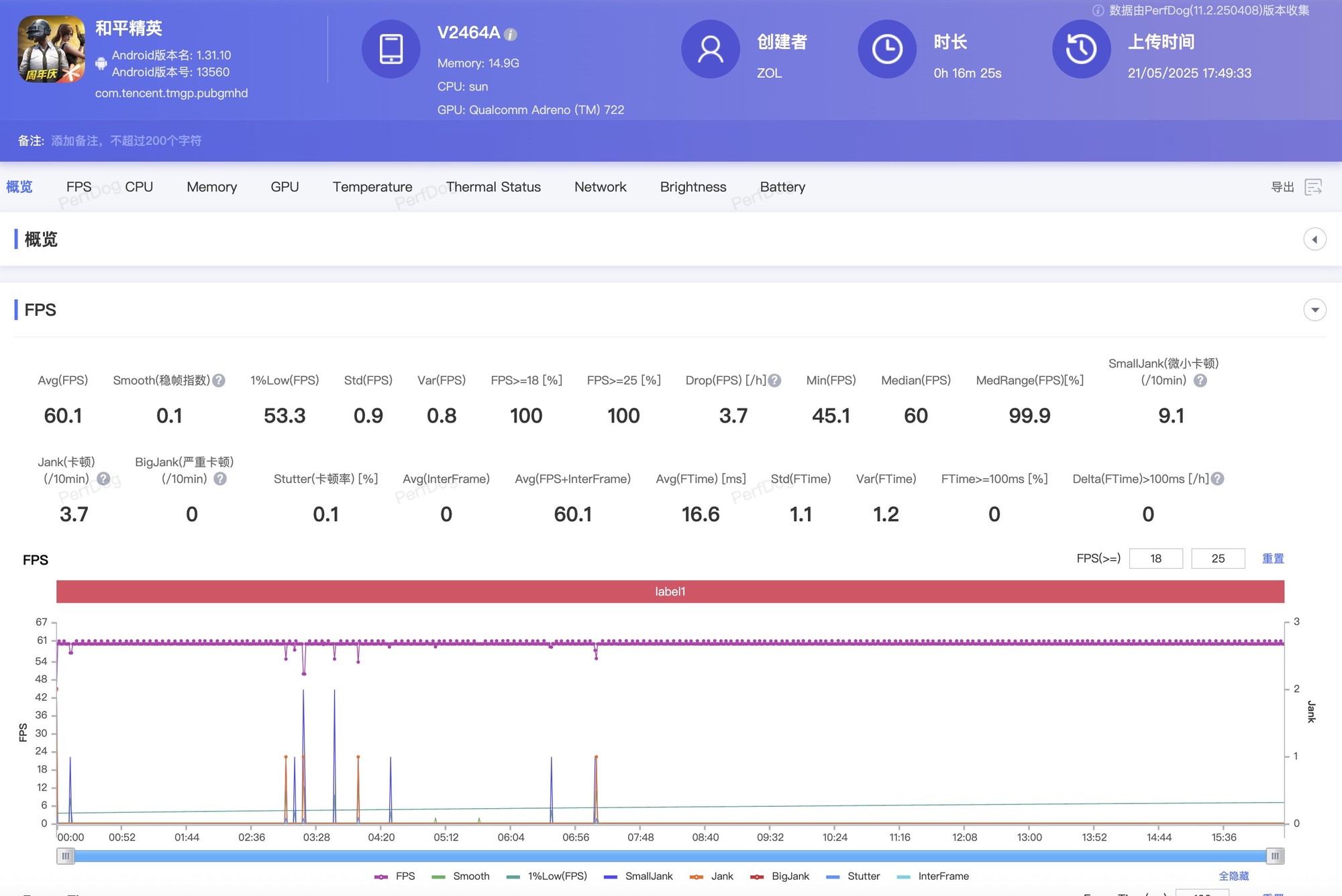Viewport: 1342px width, 896px height.
Task: Click help icon beside Delta(FTime)>100ms
Action: (1218, 479)
